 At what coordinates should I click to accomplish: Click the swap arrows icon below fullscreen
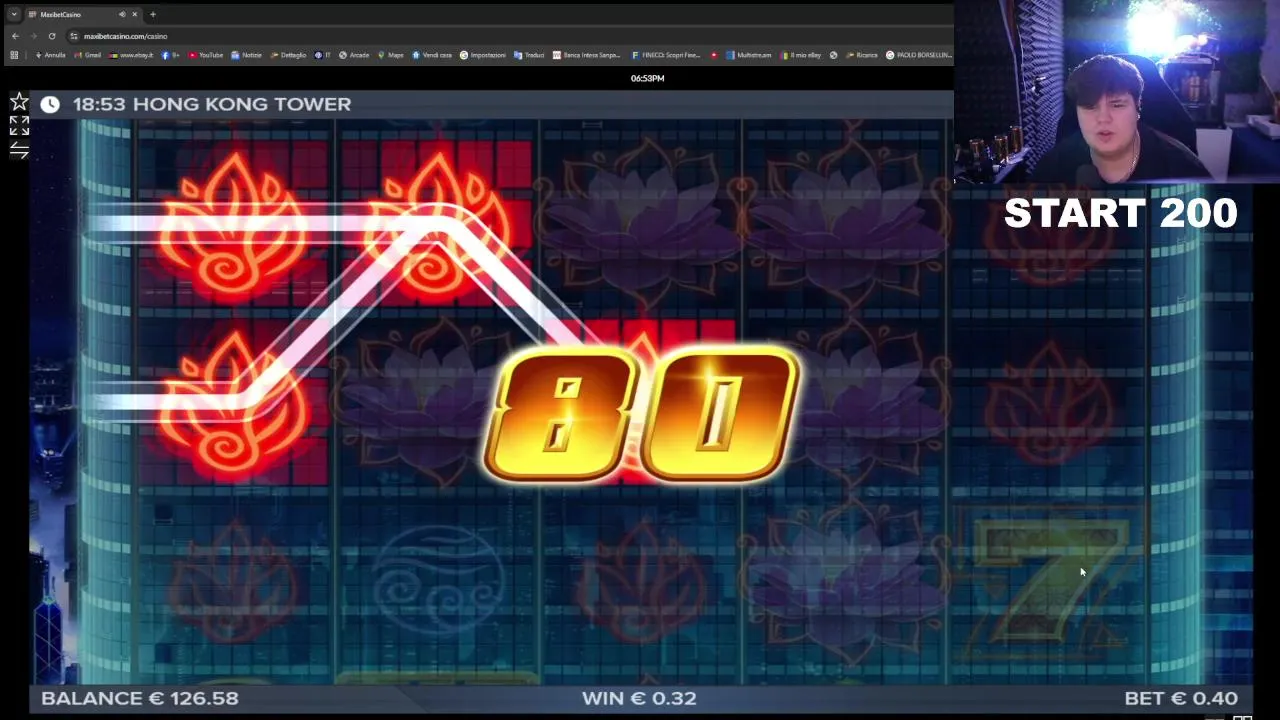(x=19, y=150)
